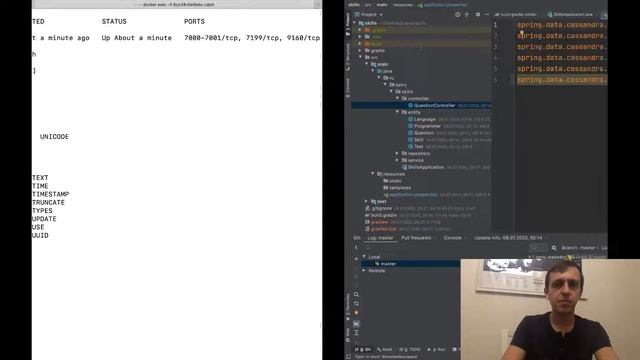Click the application.properties breadcrumb
The image size is (640, 360).
click(x=442, y=5)
